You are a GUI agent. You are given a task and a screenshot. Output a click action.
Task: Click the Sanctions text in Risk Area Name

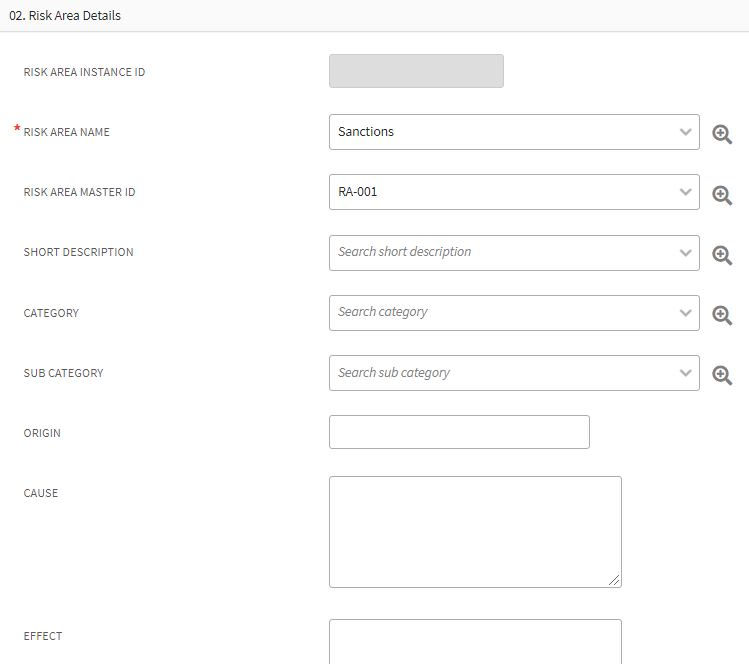tap(366, 132)
